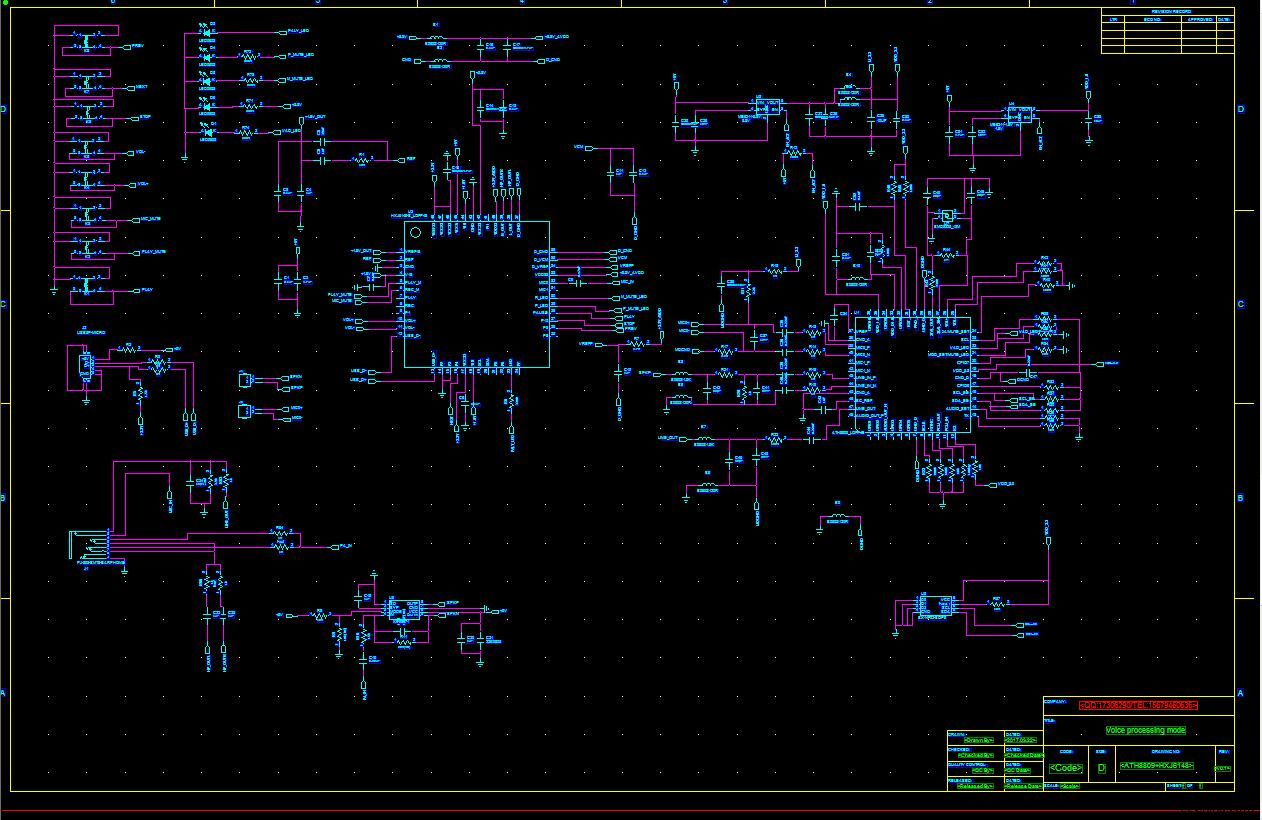Select the ATH8809 IC symbol on the right

tap(909, 375)
